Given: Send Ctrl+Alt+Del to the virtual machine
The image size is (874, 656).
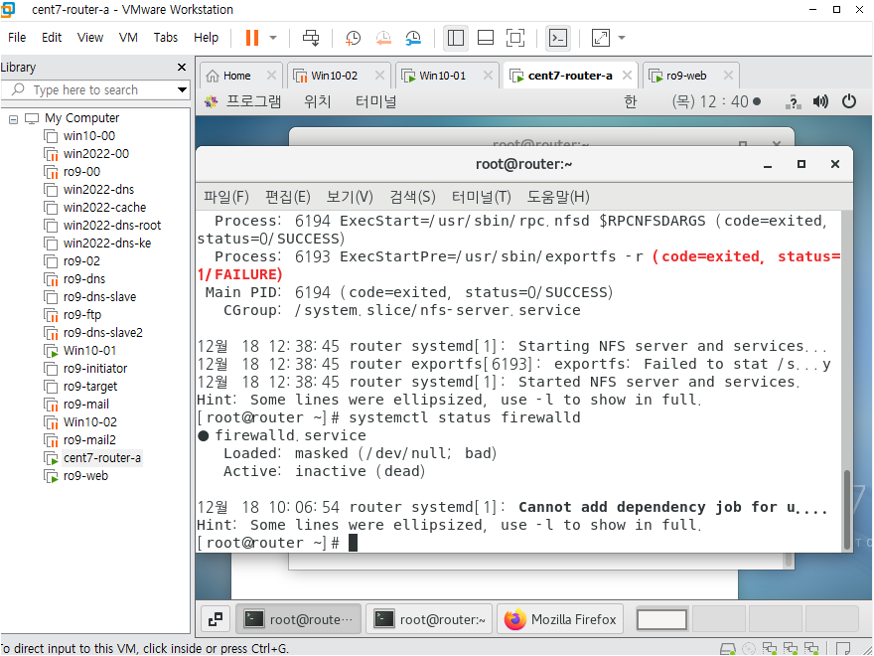Looking at the screenshot, I should pyautogui.click(x=311, y=38).
